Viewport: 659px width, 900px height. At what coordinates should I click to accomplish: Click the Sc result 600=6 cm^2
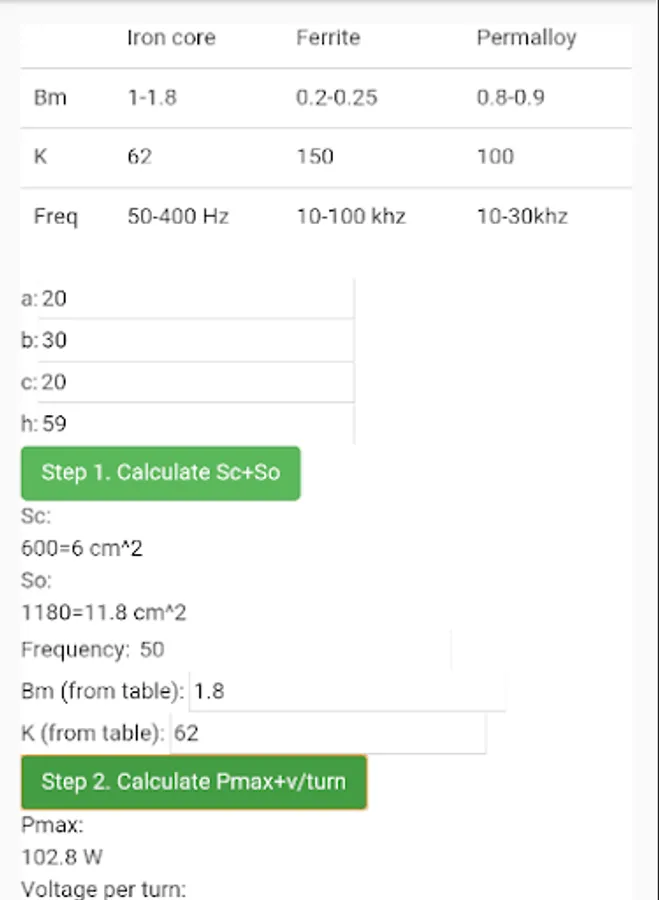pyautogui.click(x=82, y=548)
